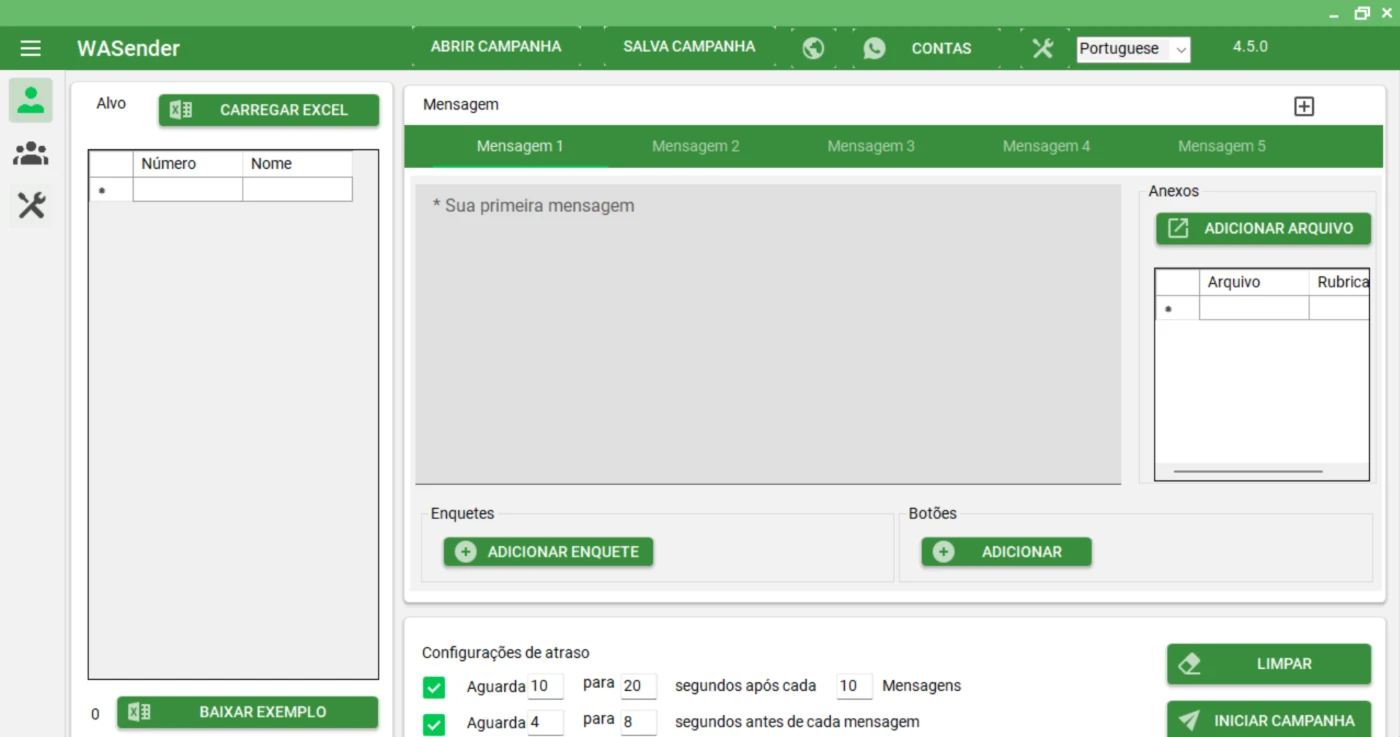Select the single contact icon in sidebar
The image size is (1400, 737).
(31, 100)
